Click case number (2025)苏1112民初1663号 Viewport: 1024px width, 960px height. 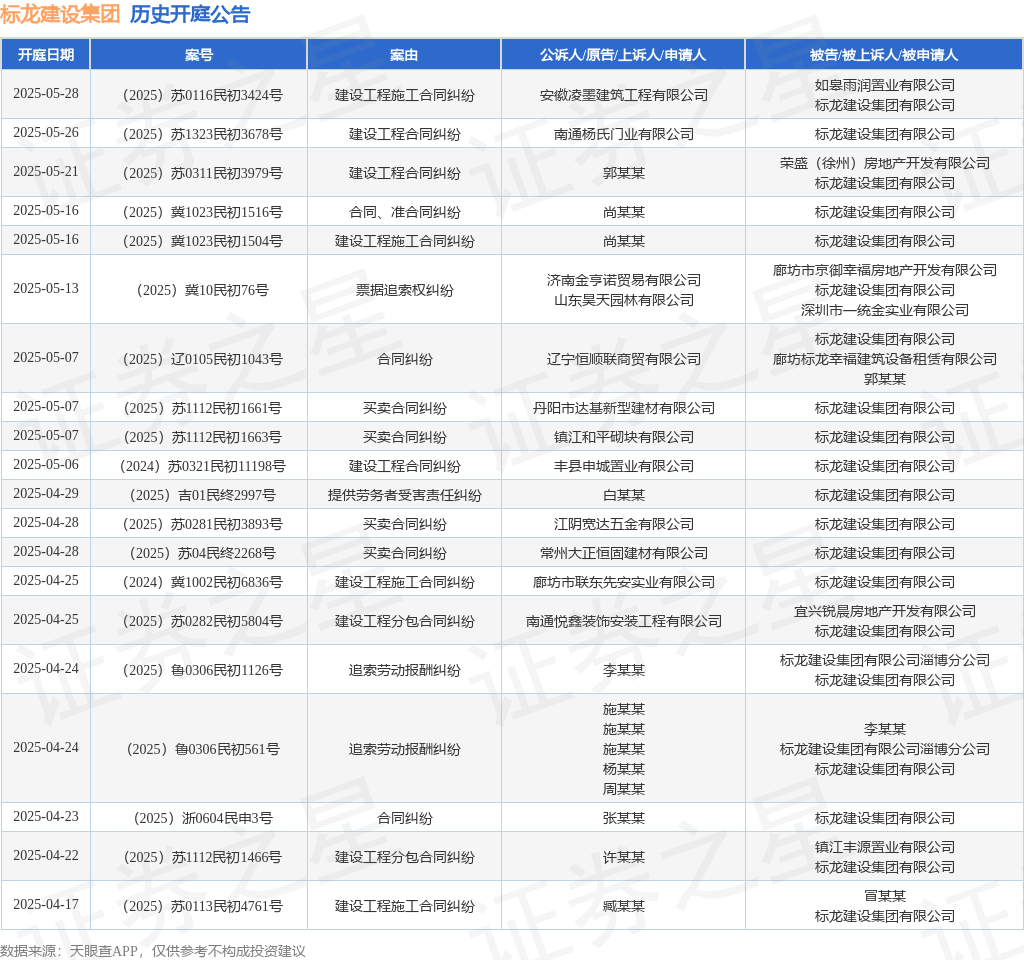tap(202, 438)
